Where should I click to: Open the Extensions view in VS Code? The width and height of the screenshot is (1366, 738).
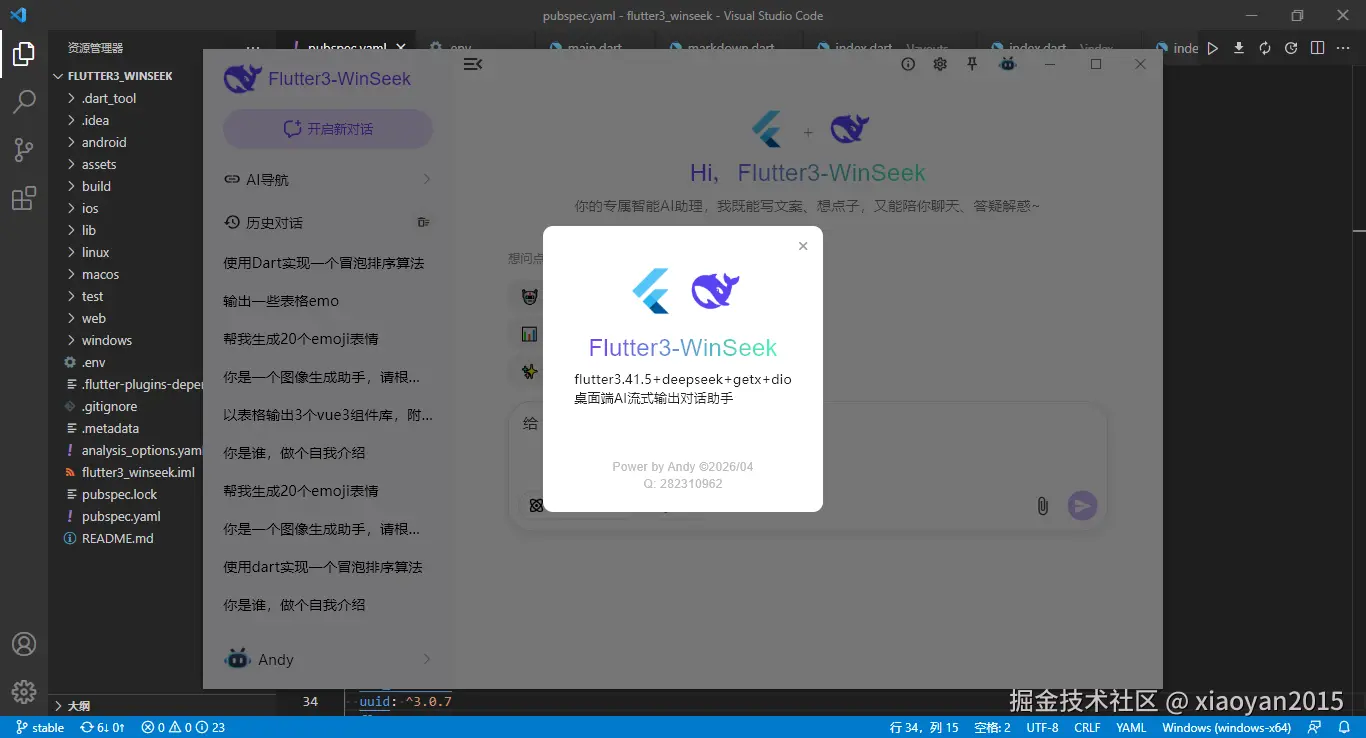coord(24,198)
